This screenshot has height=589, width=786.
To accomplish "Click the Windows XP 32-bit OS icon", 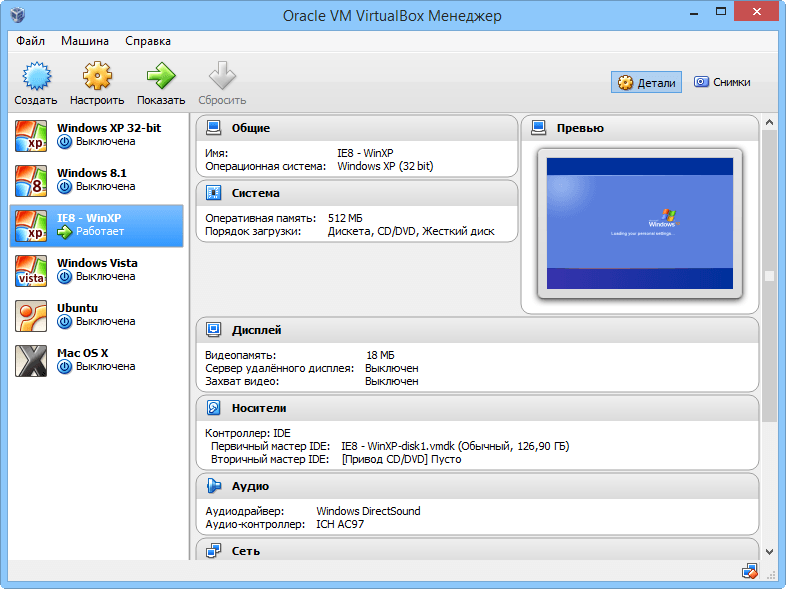I will [31, 135].
